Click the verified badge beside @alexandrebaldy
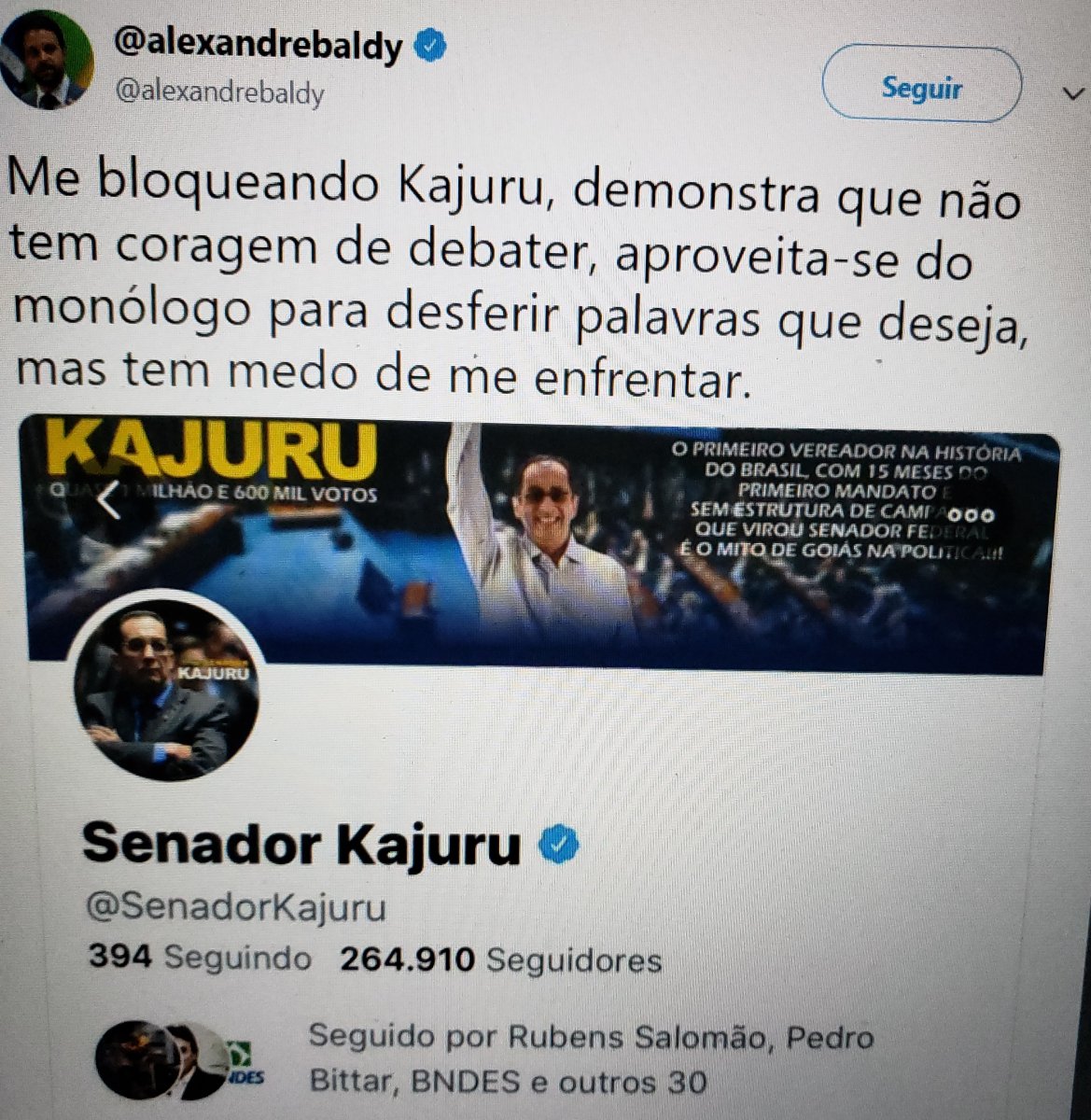 429,46
